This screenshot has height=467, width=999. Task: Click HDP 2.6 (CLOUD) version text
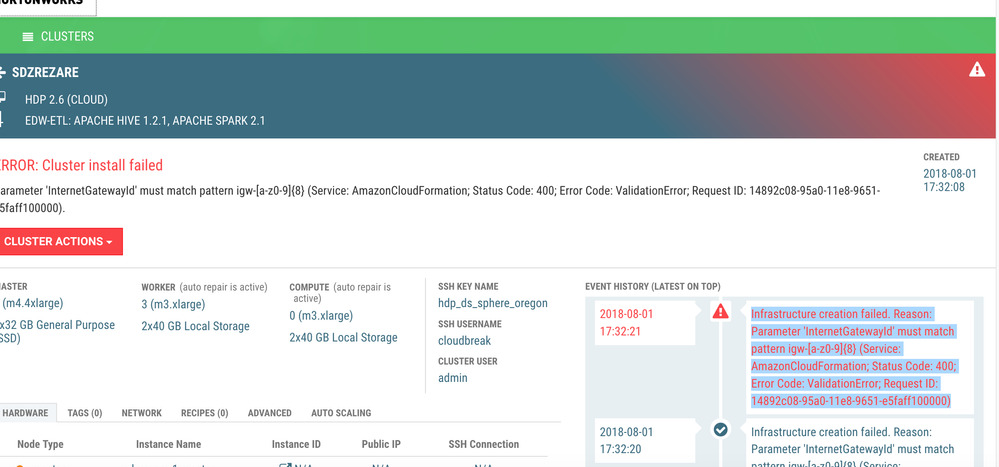66,99
